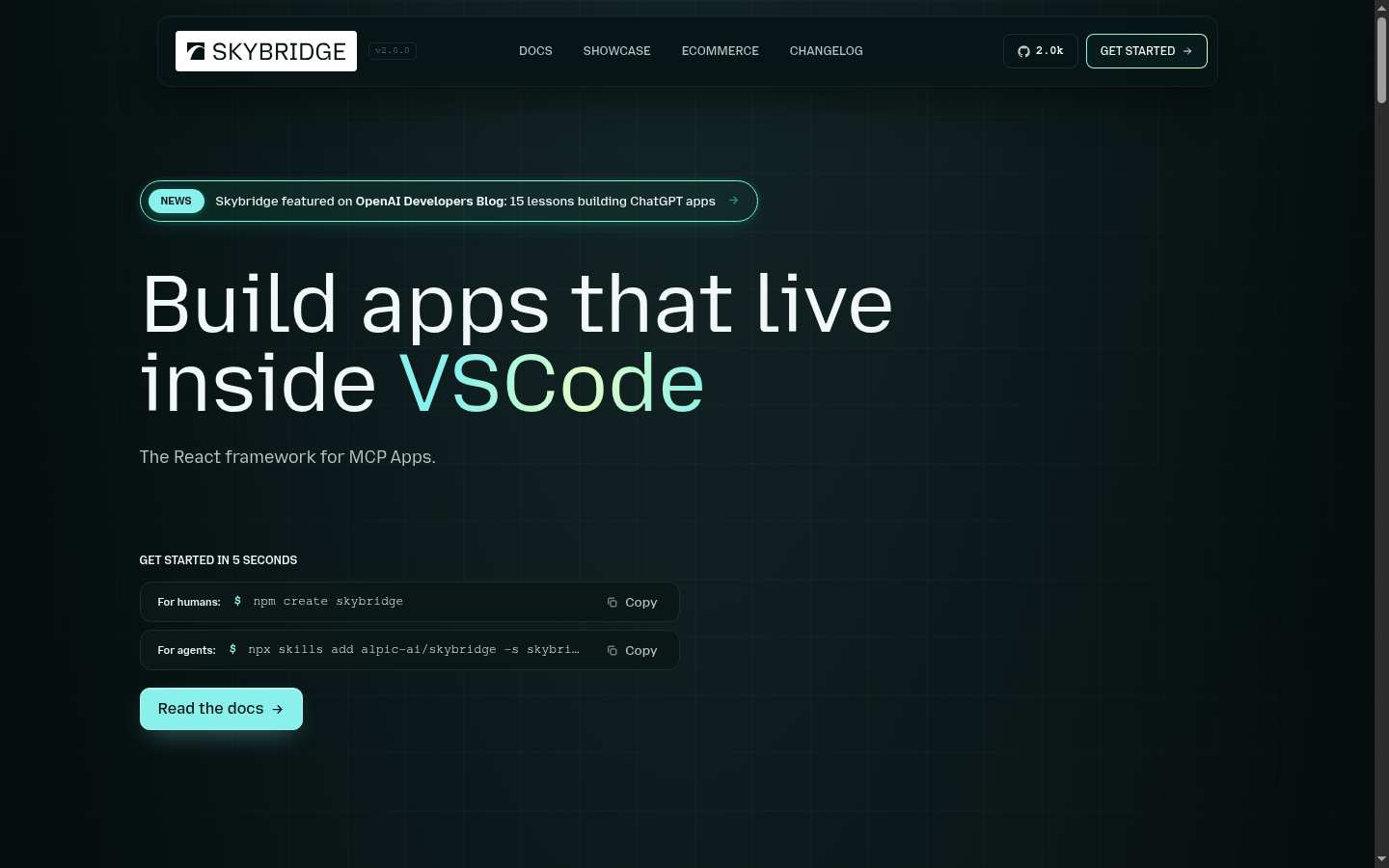Click the scrollbar down arrow

click(1381, 859)
